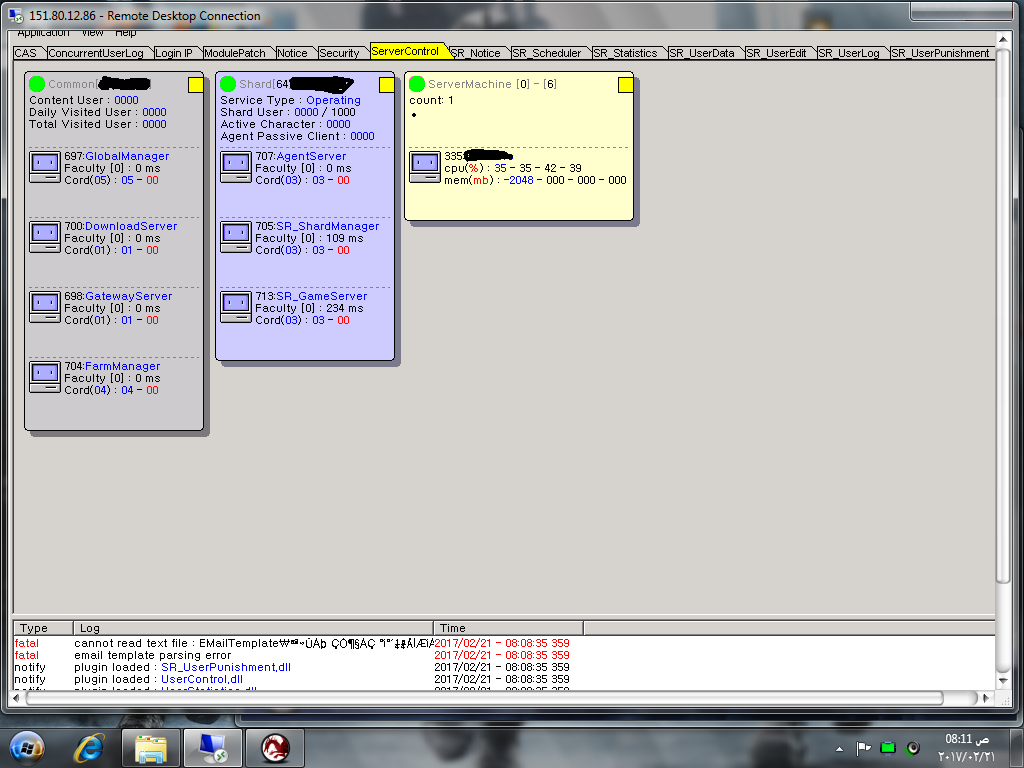
Task: Click the red round app taskbar icon
Action: pyautogui.click(x=275, y=748)
